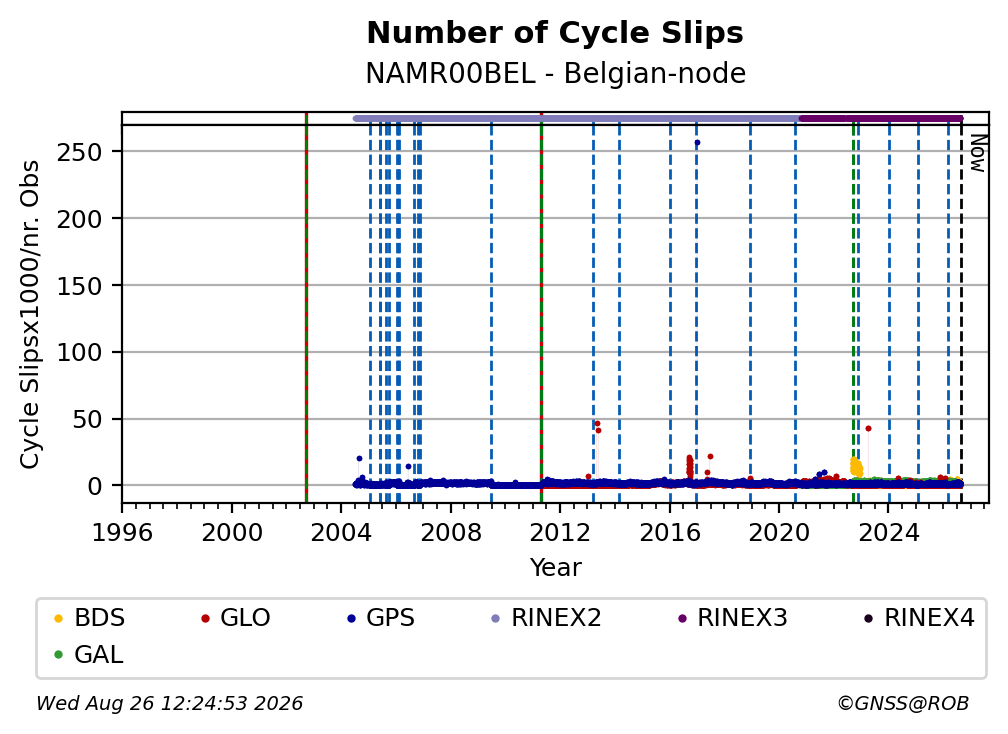Click the BDS yellow legend marker
1008x734 pixels.
click(58, 618)
